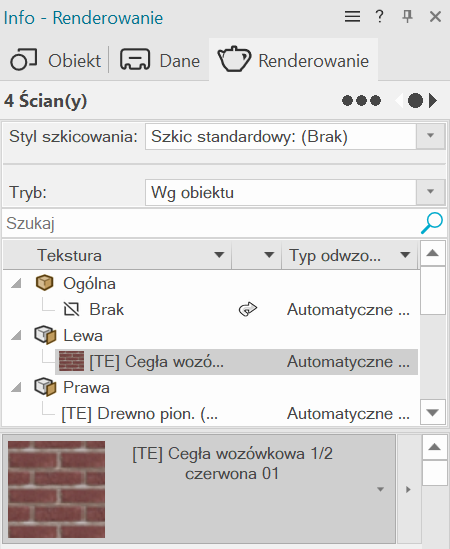Viewport: 450px width, 549px height.
Task: Click the revert arrow icon beside Brak
Action: [248, 310]
